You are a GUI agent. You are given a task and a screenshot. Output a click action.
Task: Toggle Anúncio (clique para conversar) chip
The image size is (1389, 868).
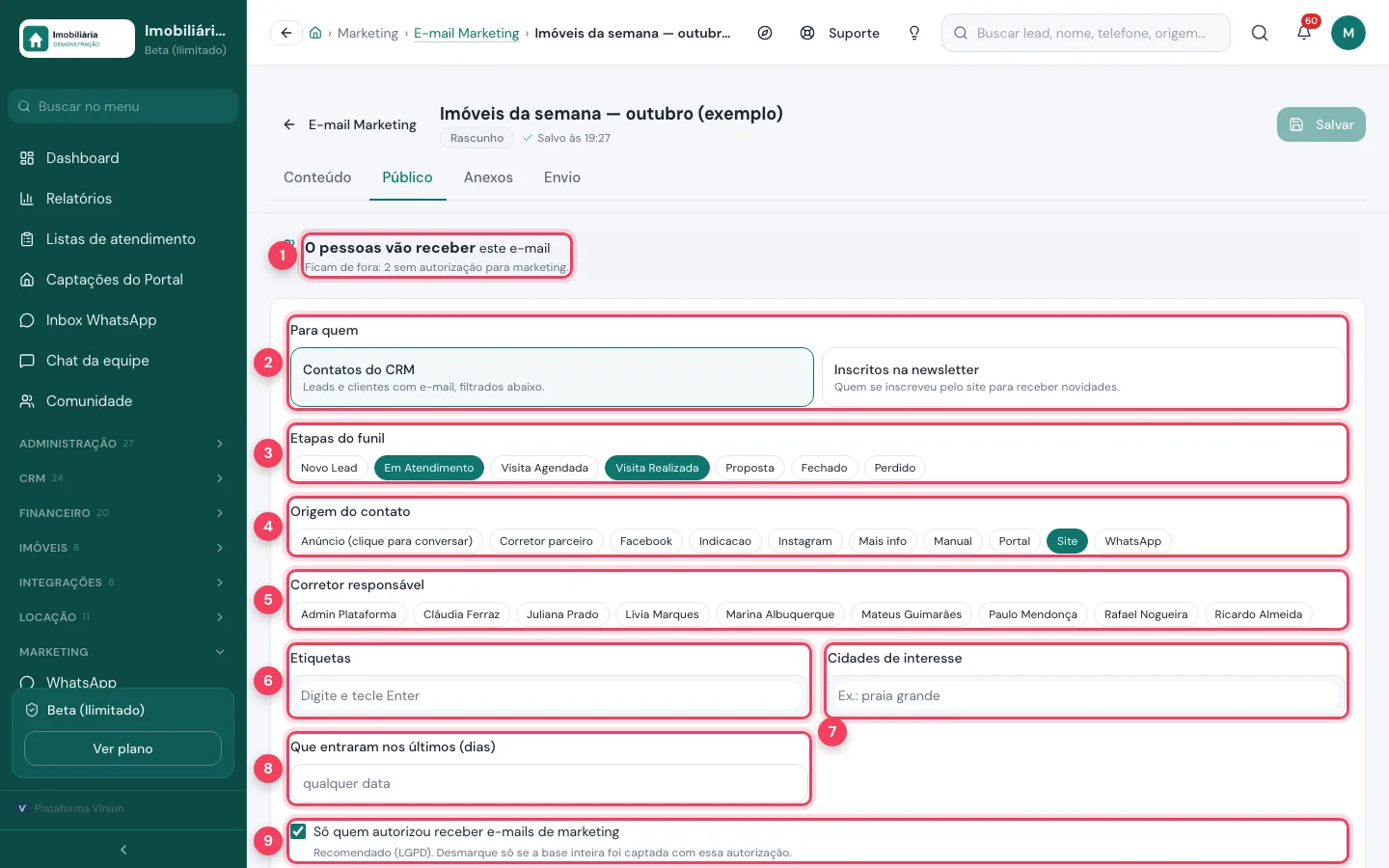coord(387,541)
